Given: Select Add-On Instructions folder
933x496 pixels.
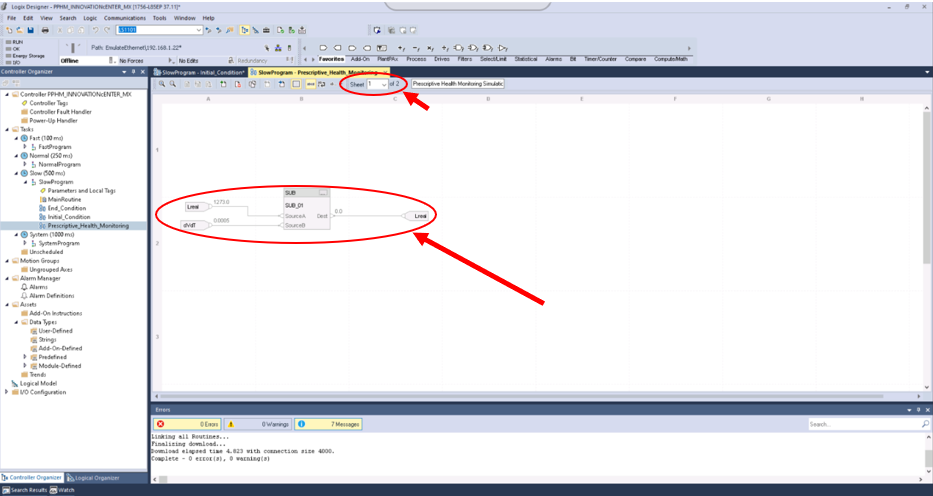Looking at the screenshot, I should 56,313.
